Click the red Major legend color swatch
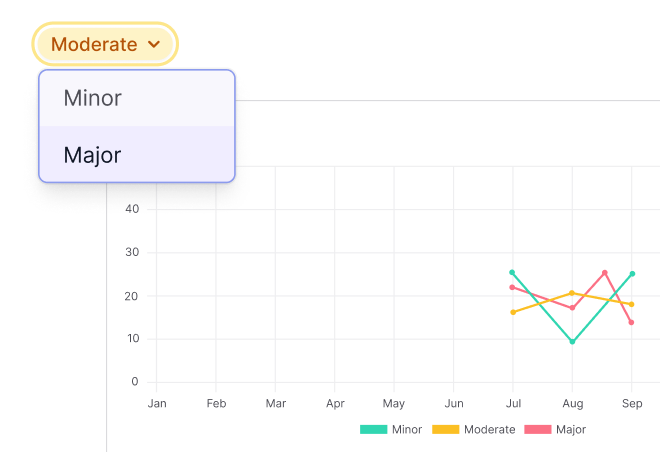 [x=536, y=430]
